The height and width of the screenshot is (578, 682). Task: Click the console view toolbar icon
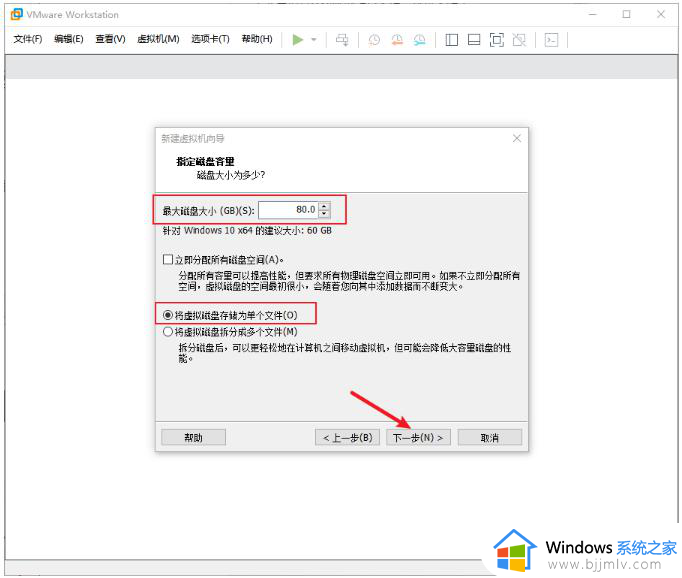551,40
